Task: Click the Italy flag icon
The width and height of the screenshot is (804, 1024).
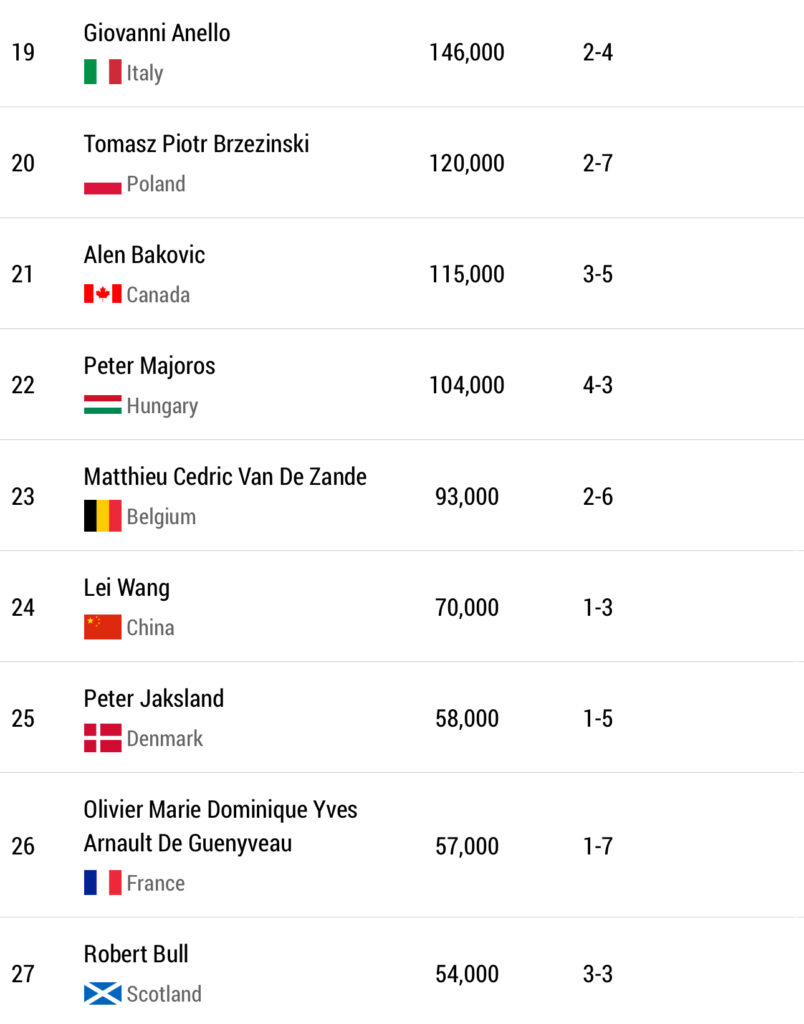Action: (x=102, y=72)
